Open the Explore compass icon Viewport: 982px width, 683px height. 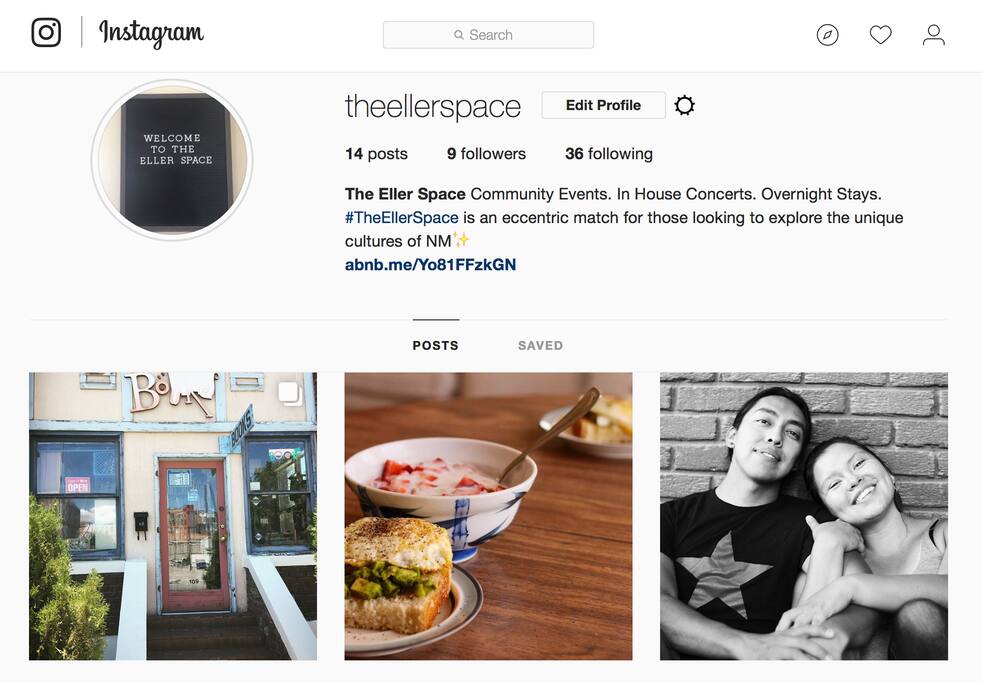(827, 34)
